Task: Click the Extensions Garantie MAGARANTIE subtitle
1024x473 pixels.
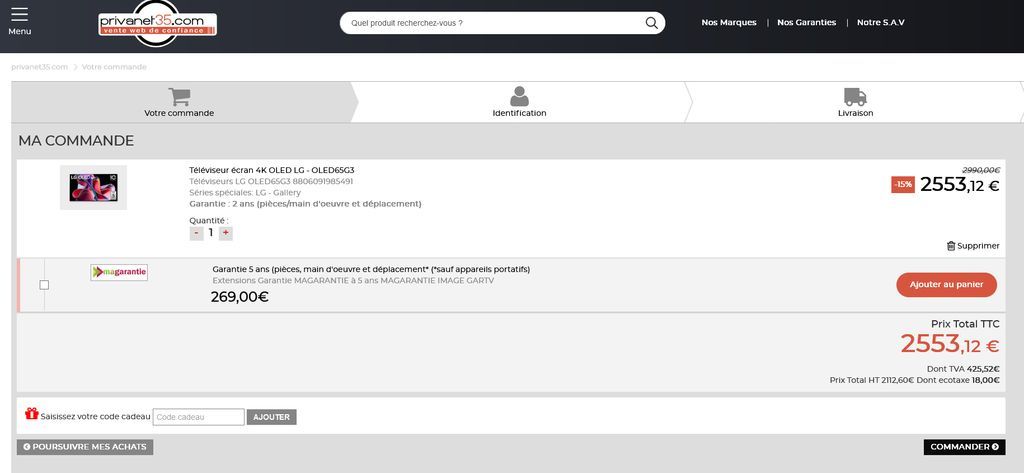Action: tap(353, 280)
